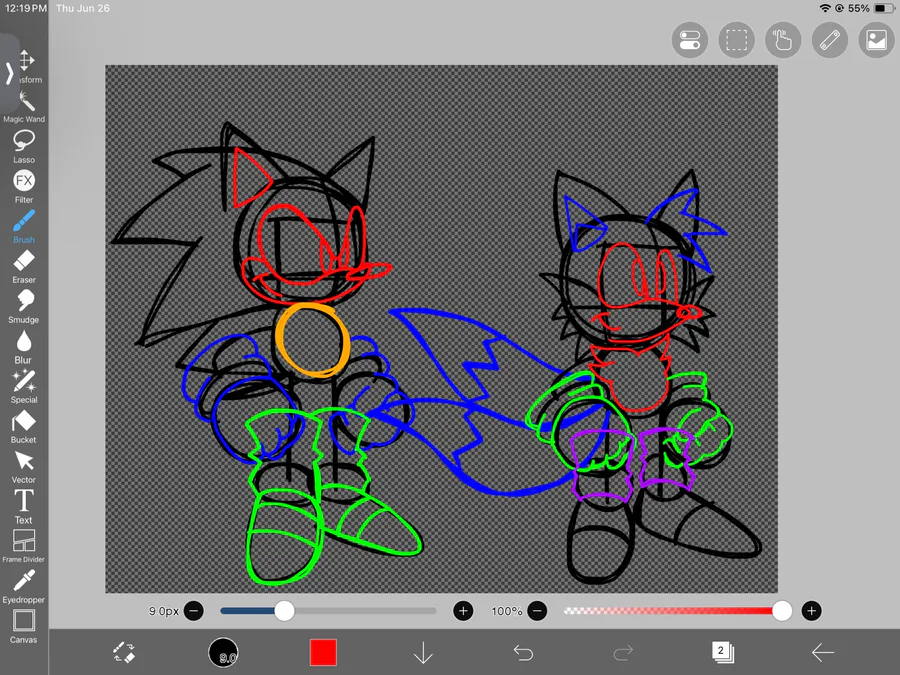
Task: Decrease opacity with the minus button
Action: click(x=537, y=611)
